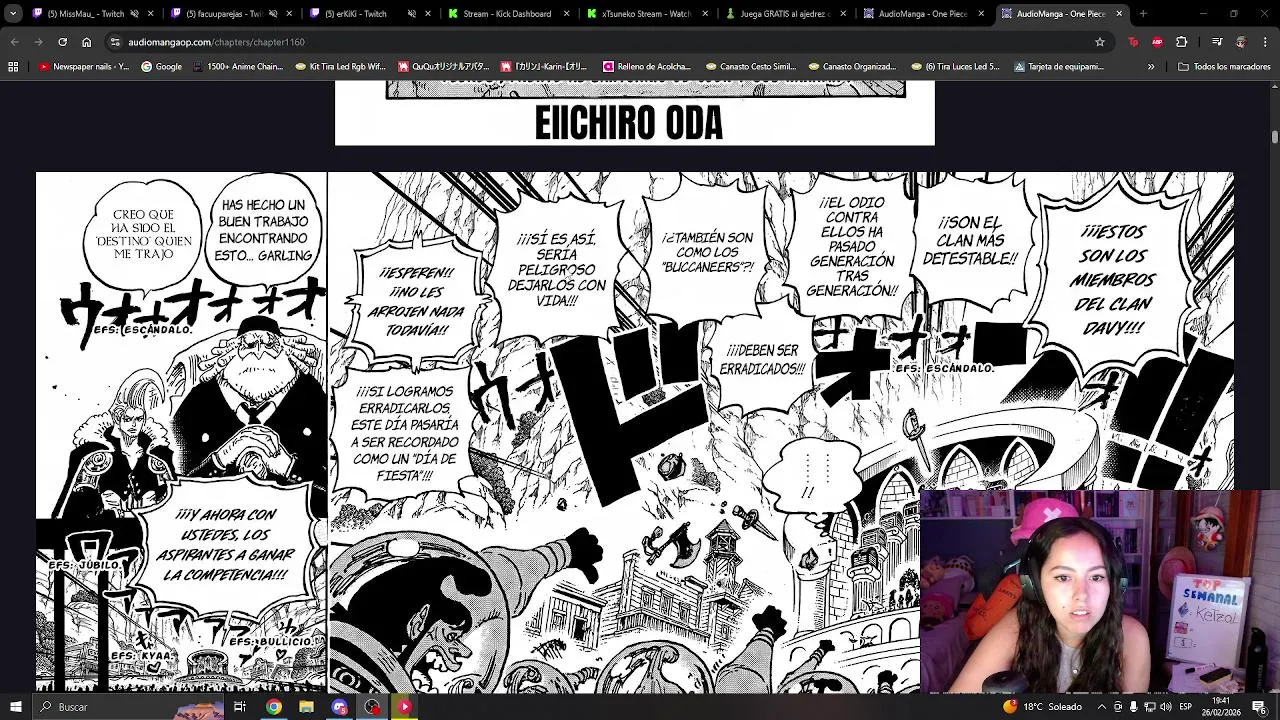Open the OBS Studio taskbar icon
The height and width of the screenshot is (720, 1280).
tap(372, 707)
